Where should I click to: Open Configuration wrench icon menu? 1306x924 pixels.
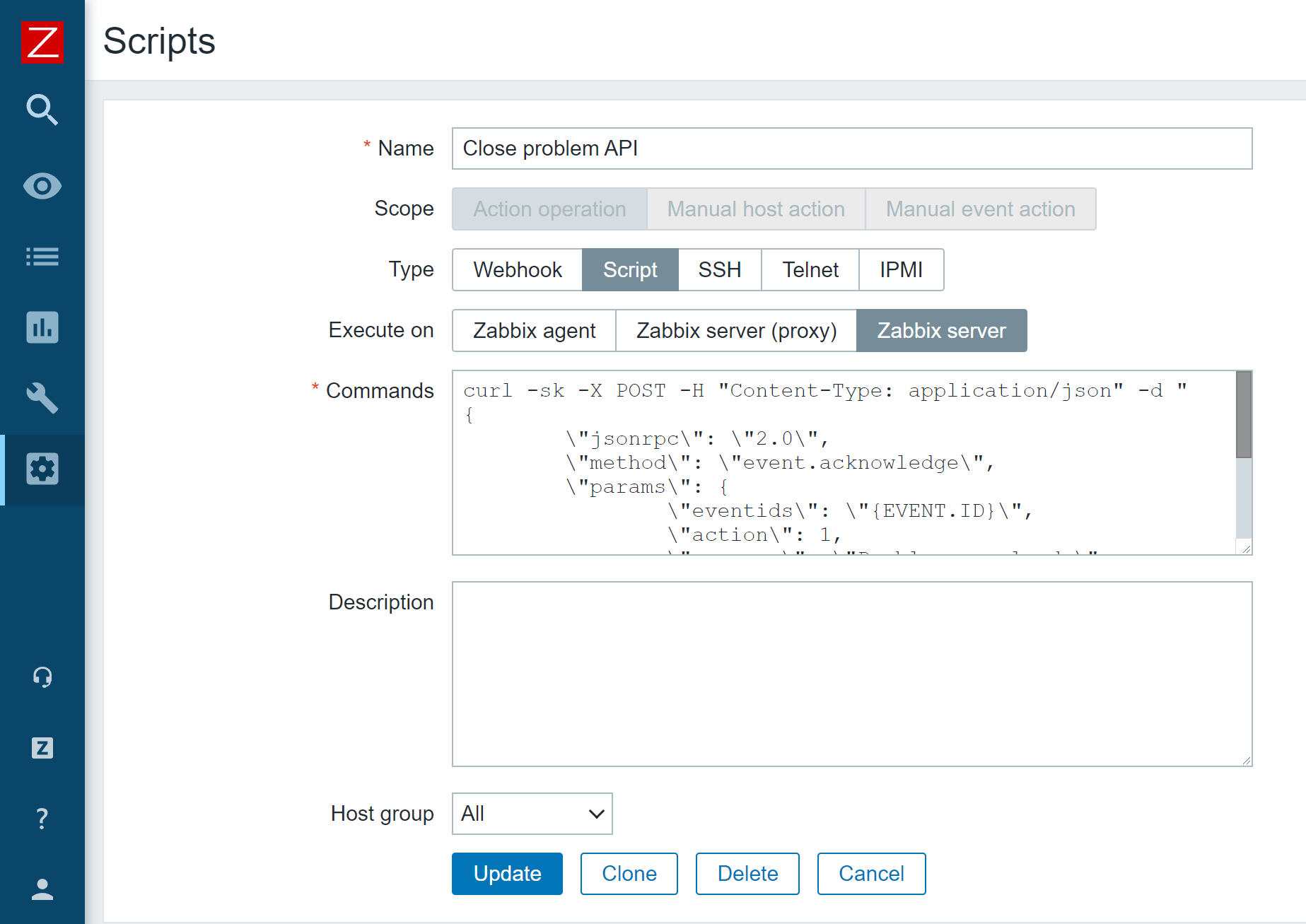[42, 398]
